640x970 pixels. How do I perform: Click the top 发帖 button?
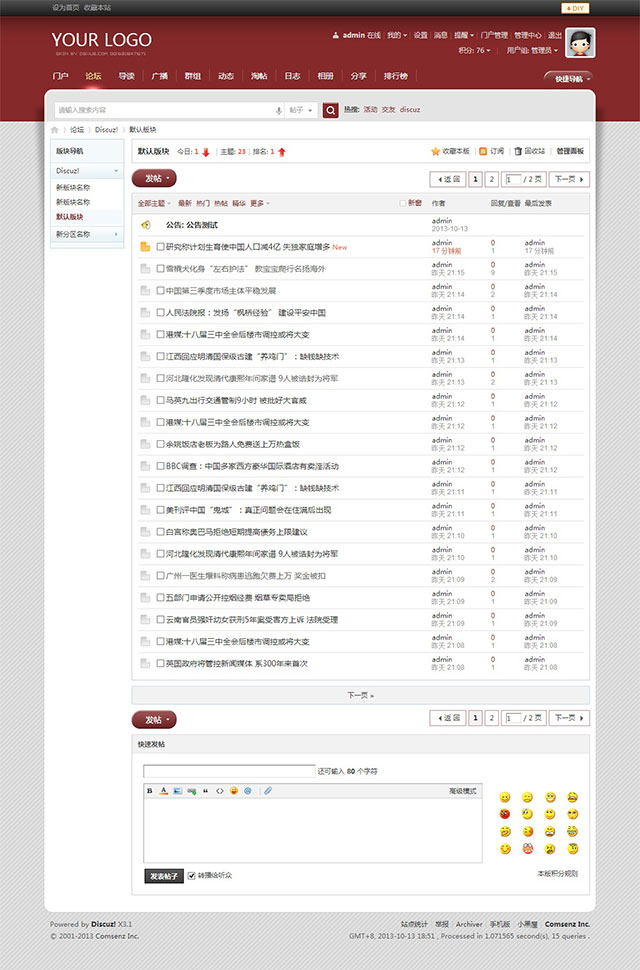point(154,179)
